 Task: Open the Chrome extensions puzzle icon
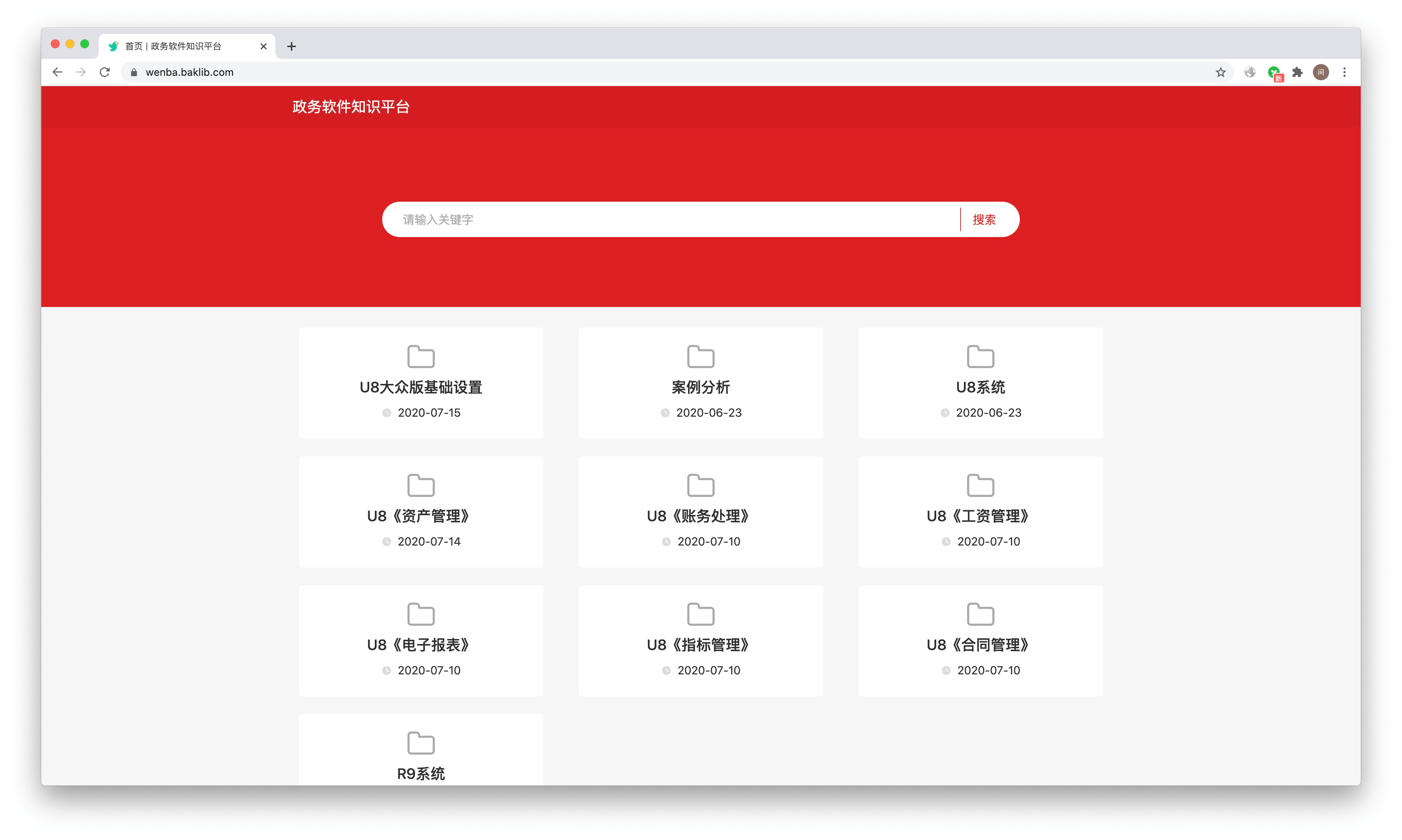(x=1297, y=73)
